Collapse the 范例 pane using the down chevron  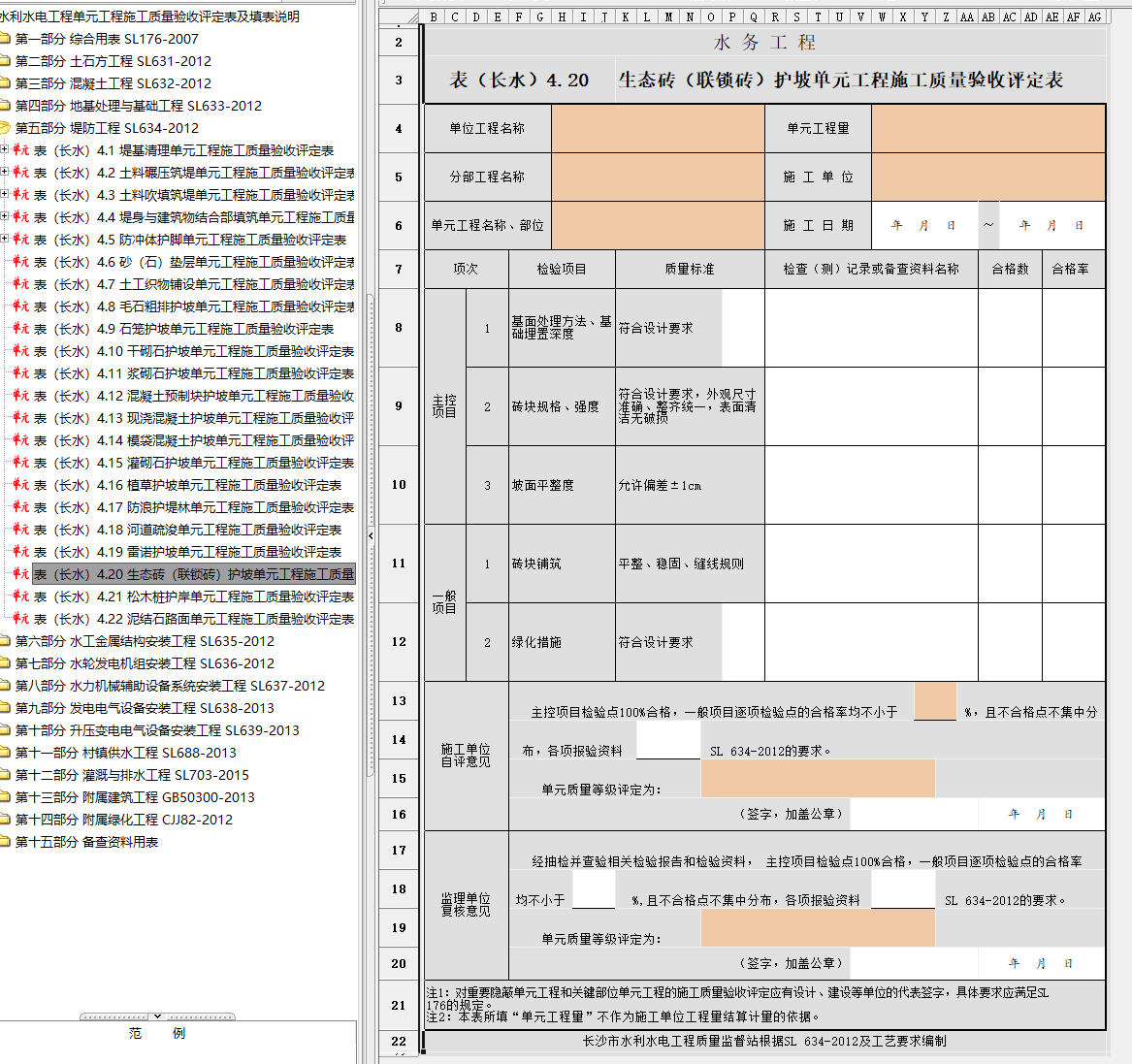click(157, 1016)
